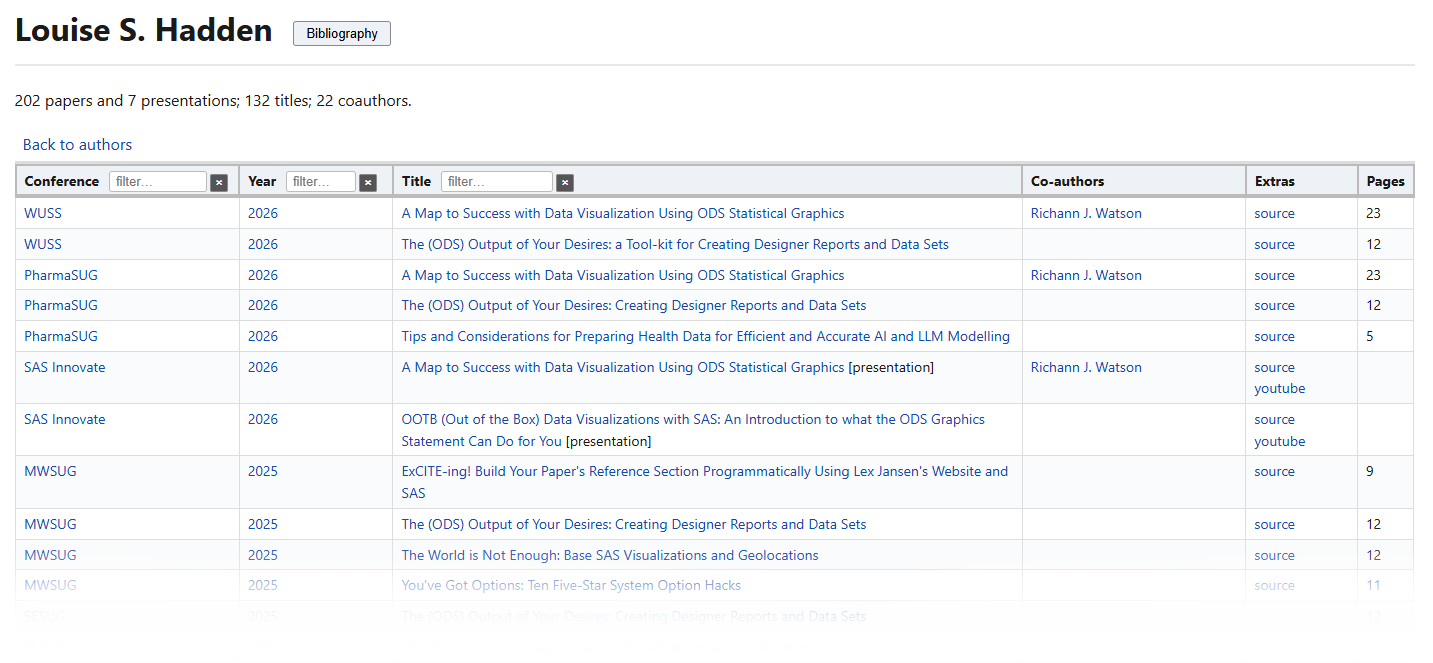Open source link for AI and LLM Modelling paper
Image resolution: width=1433 pixels, height=663 pixels.
pyautogui.click(x=1275, y=336)
